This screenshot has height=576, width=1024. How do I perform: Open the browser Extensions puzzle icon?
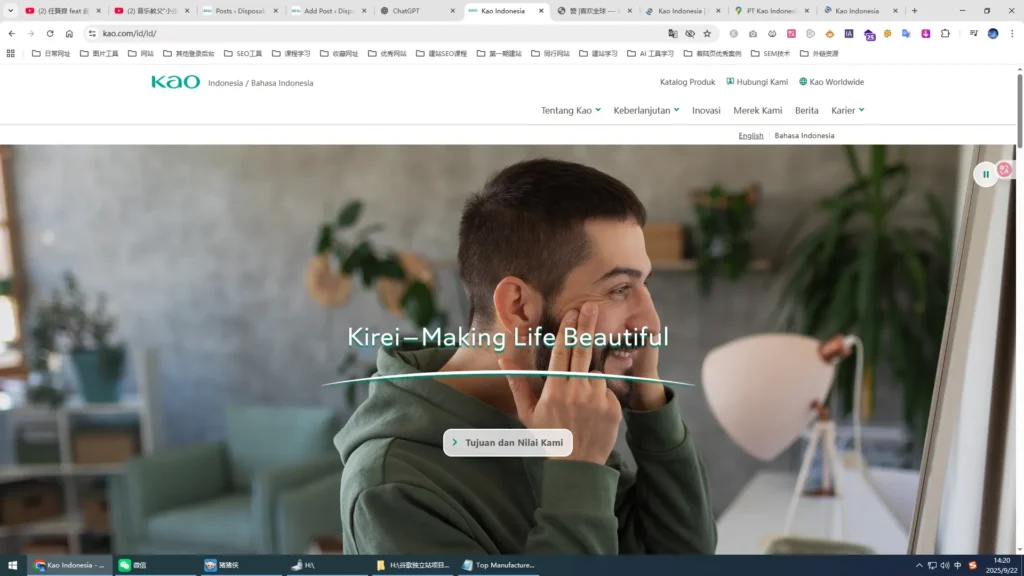pos(945,33)
